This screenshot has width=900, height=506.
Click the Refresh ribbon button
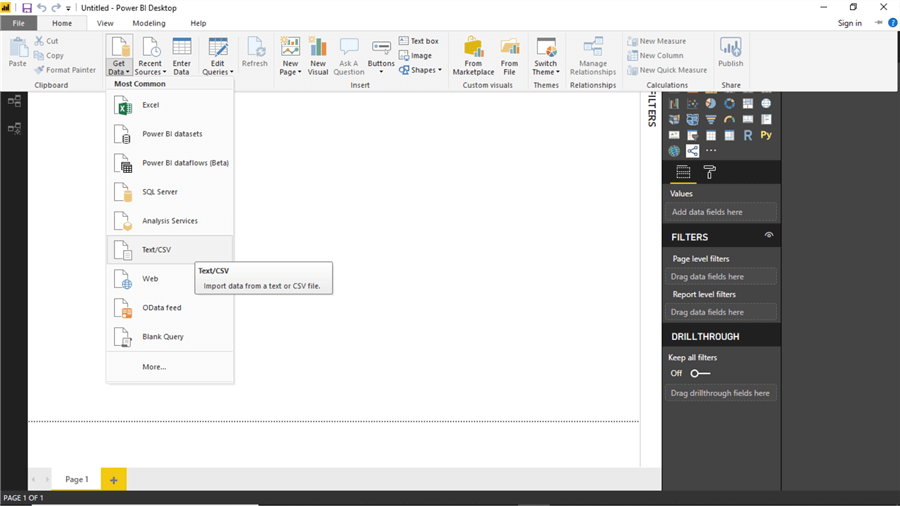pyautogui.click(x=255, y=53)
